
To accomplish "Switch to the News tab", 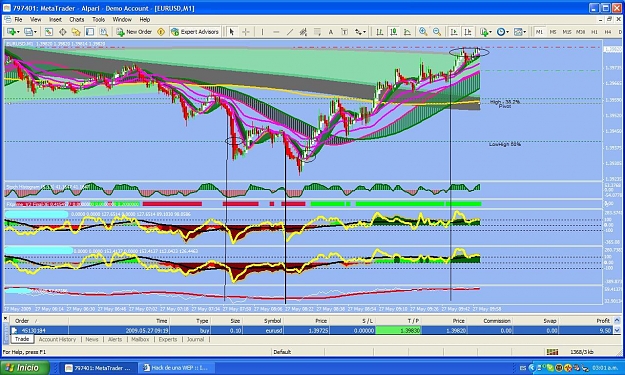I will (92, 340).
